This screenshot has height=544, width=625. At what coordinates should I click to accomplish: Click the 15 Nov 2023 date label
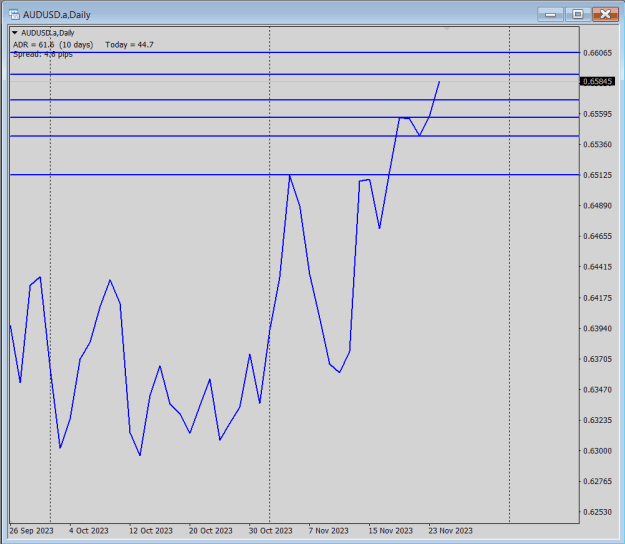391,531
